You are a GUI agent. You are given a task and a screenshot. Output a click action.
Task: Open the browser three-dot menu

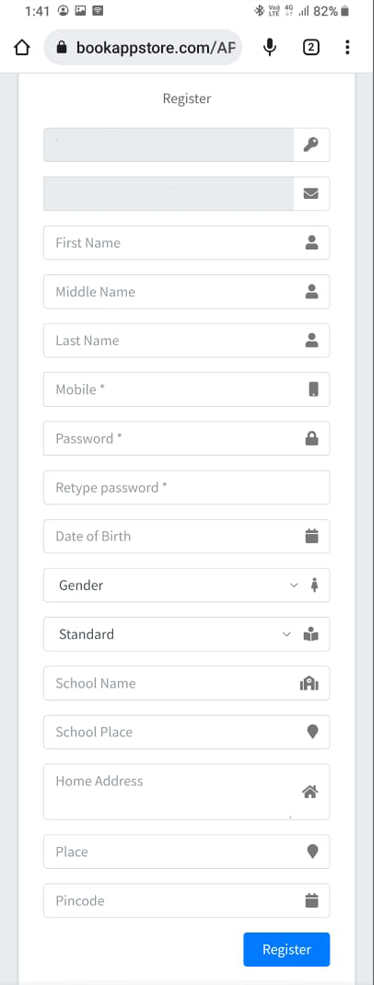coord(347,47)
